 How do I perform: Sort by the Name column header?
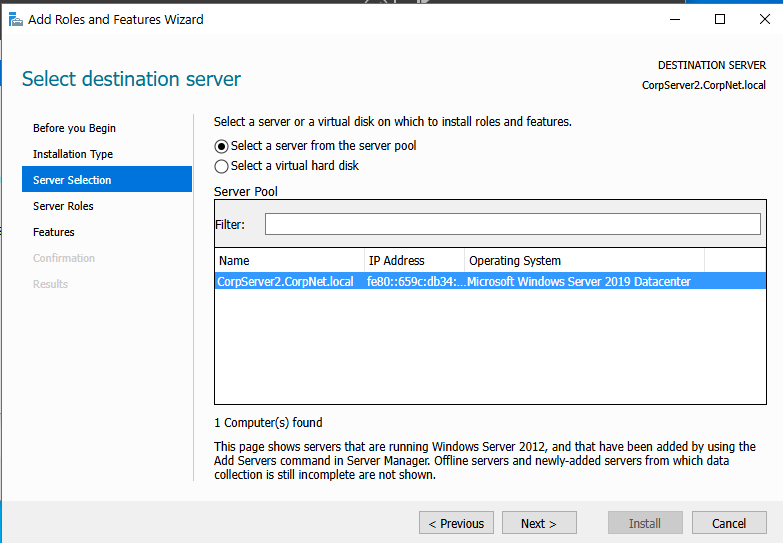pos(289,261)
